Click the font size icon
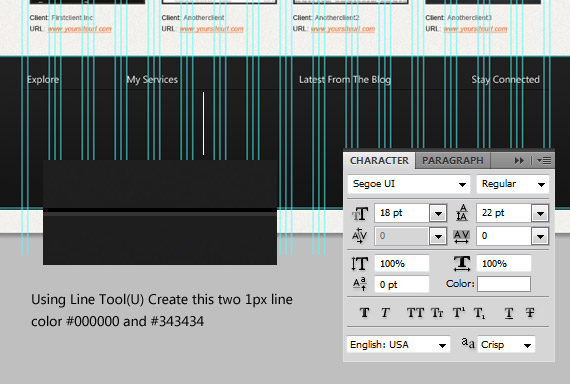Viewport: 570px width, 384px height. pos(360,213)
